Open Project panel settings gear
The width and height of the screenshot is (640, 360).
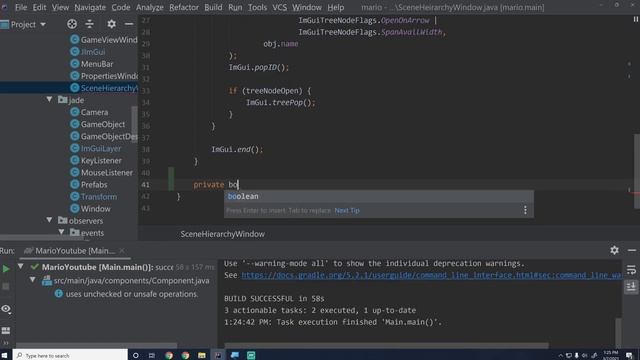(111, 24)
